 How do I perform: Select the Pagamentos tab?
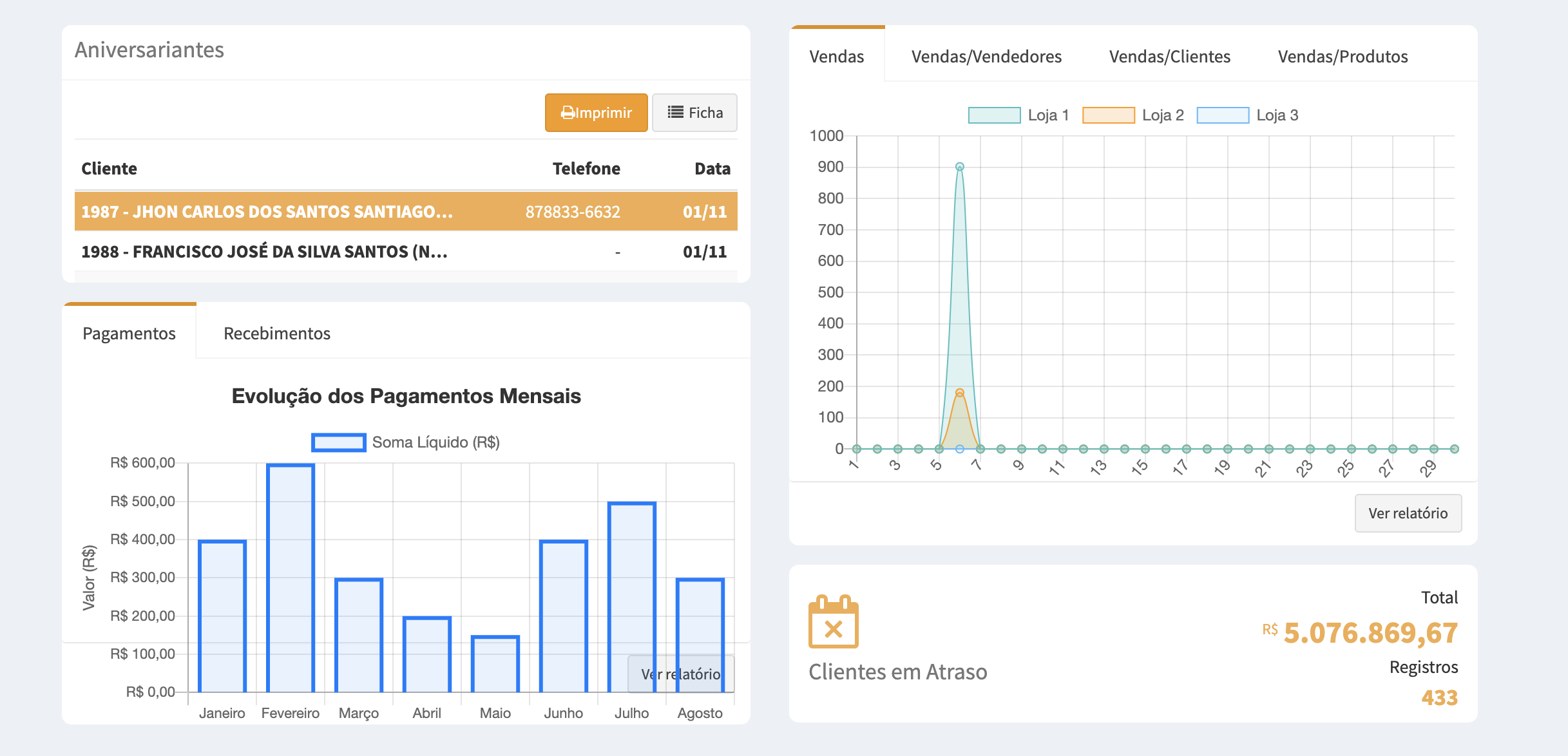129,334
